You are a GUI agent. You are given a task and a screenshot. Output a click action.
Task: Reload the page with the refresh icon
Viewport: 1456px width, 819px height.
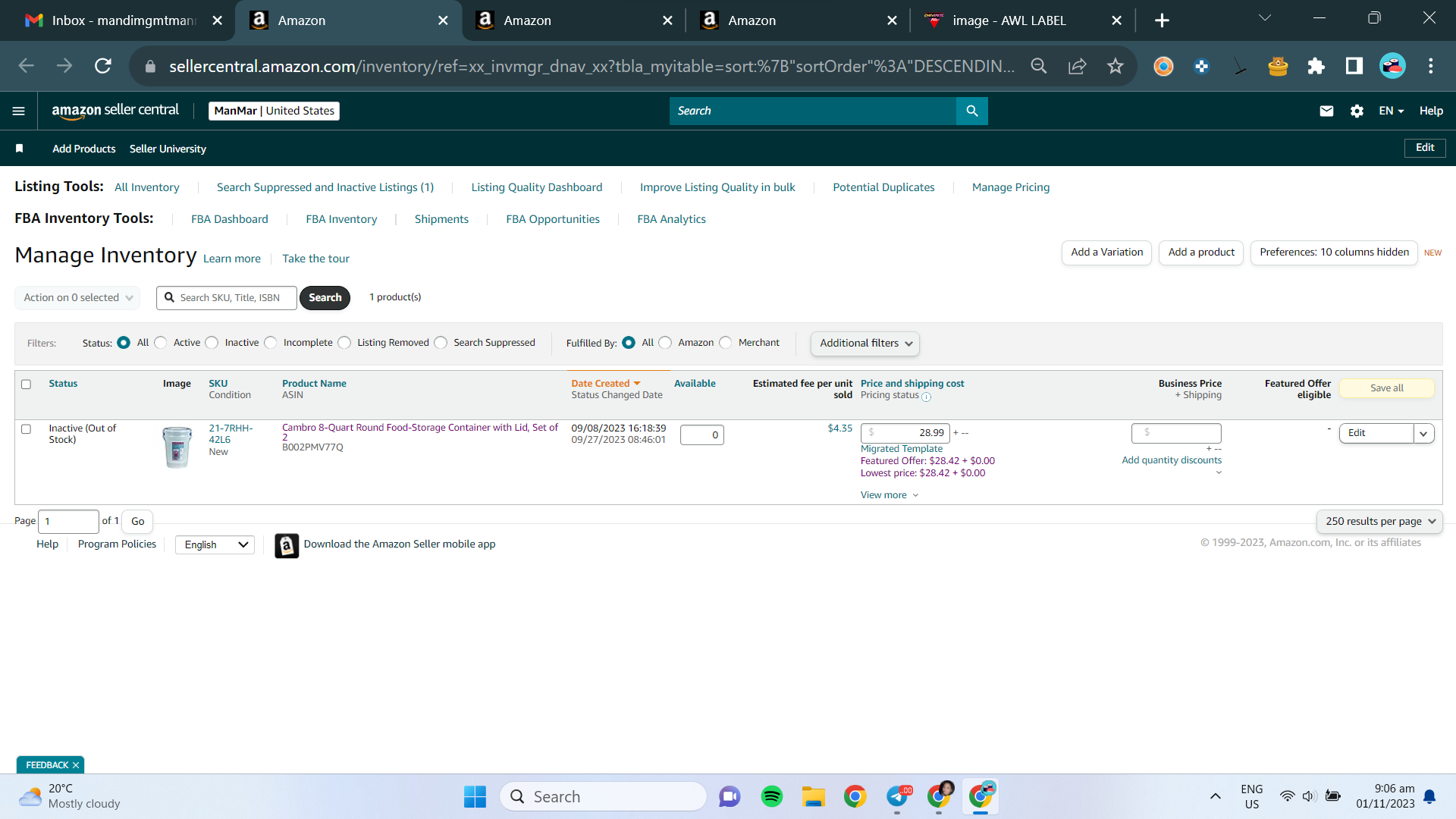tap(103, 66)
